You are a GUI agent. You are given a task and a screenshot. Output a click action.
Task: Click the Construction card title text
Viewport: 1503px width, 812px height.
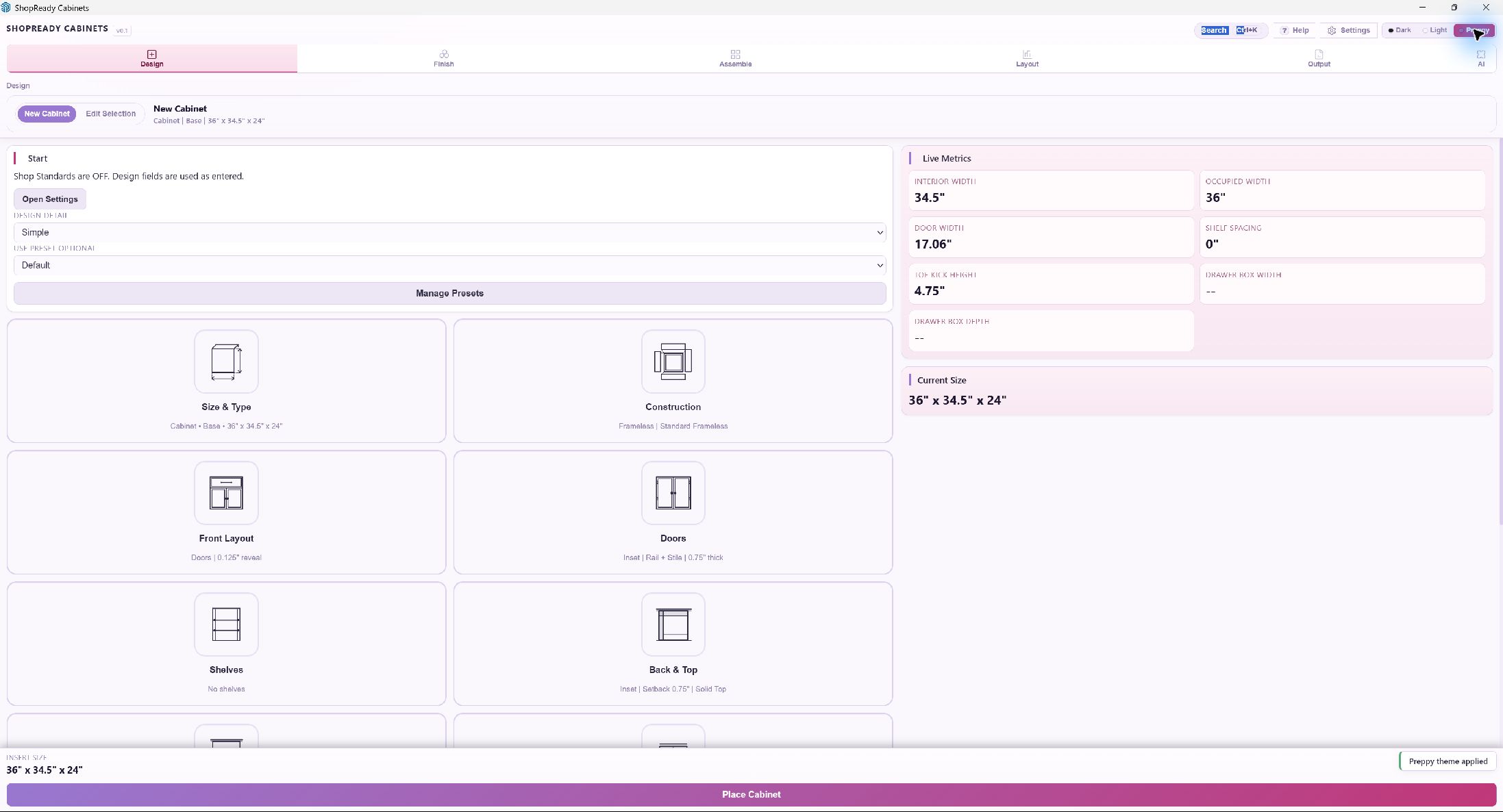673,407
